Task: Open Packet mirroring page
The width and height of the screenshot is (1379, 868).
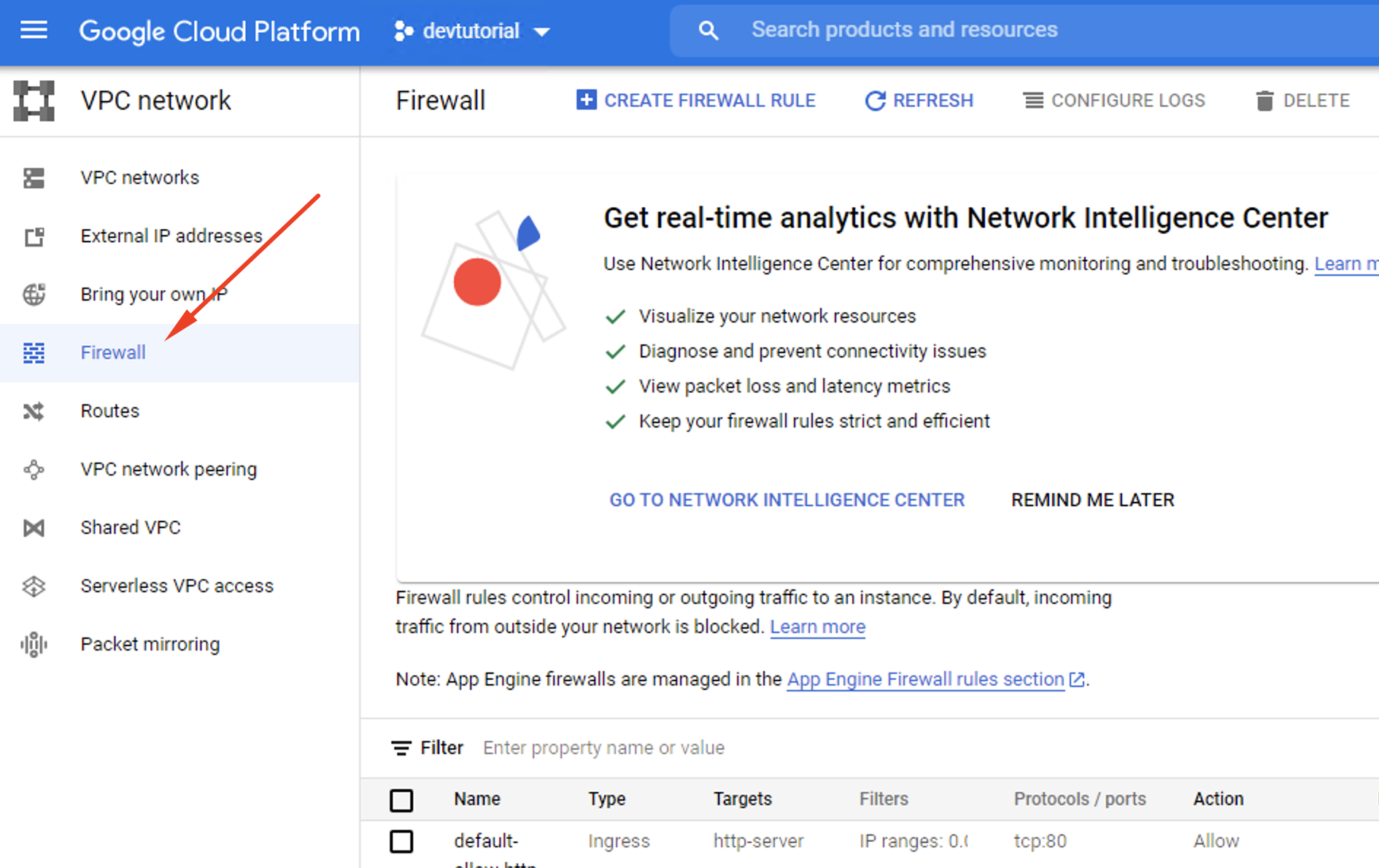Action: click(150, 644)
